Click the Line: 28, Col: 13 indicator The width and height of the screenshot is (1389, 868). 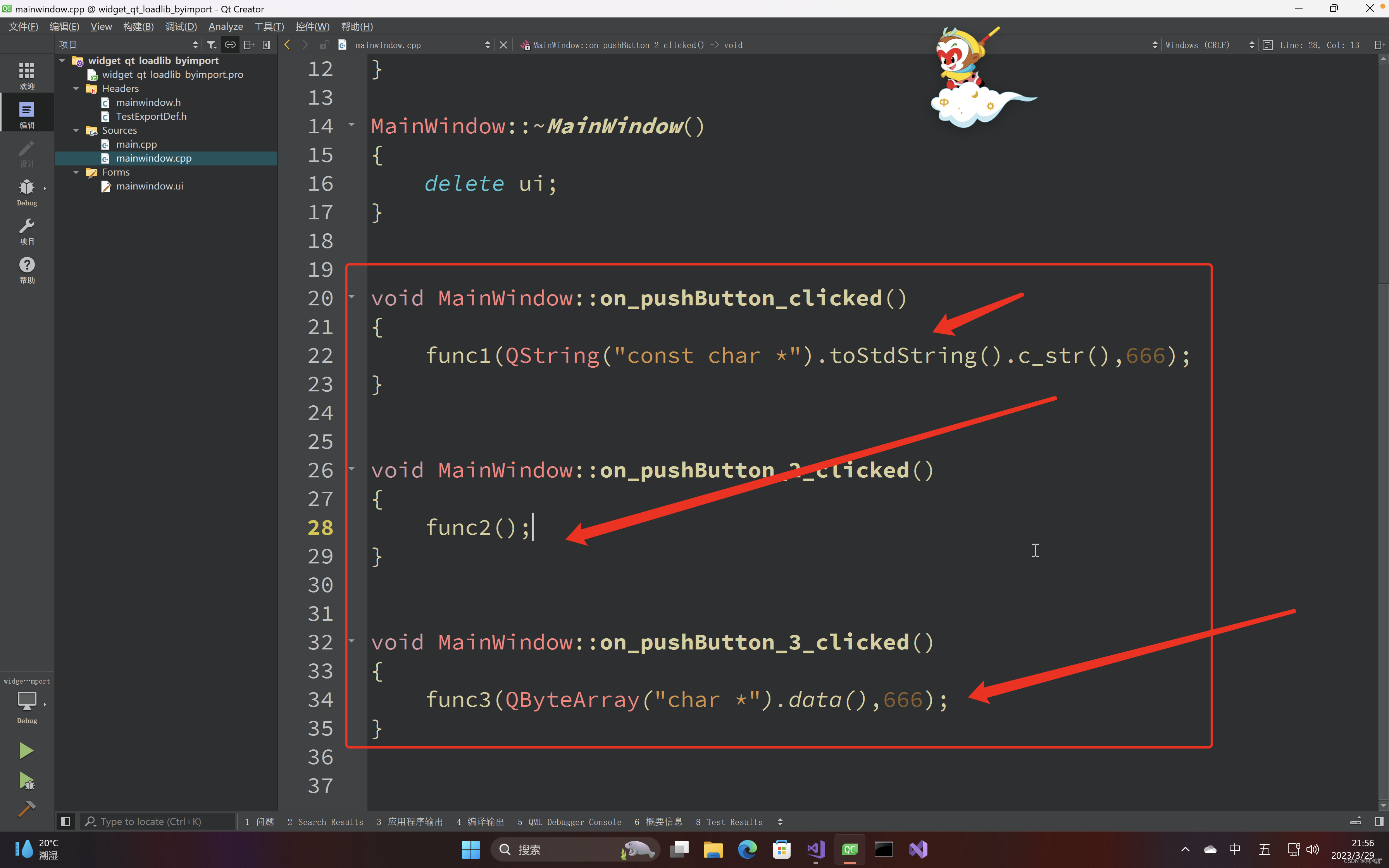coord(1319,45)
